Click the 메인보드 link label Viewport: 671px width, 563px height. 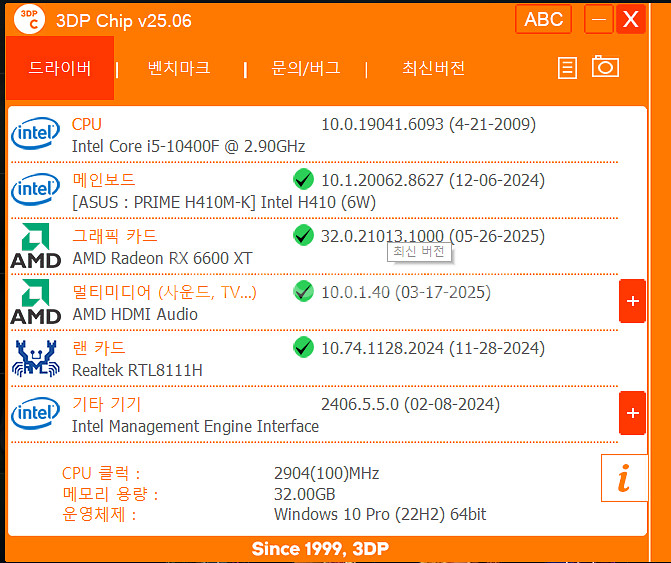point(104,180)
